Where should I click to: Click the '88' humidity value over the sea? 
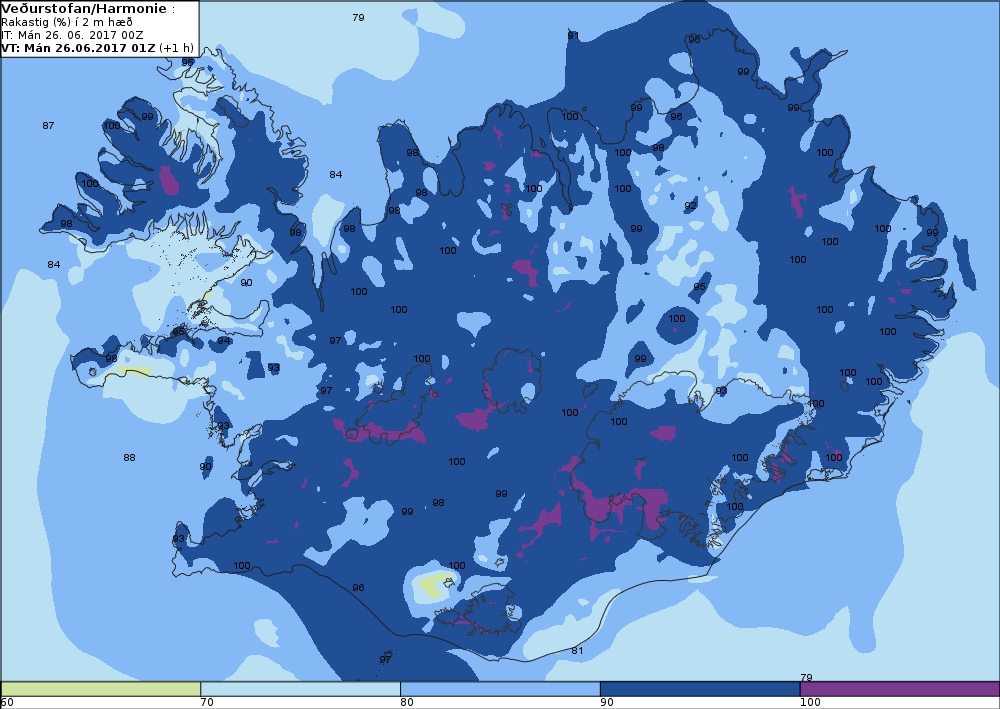click(129, 457)
